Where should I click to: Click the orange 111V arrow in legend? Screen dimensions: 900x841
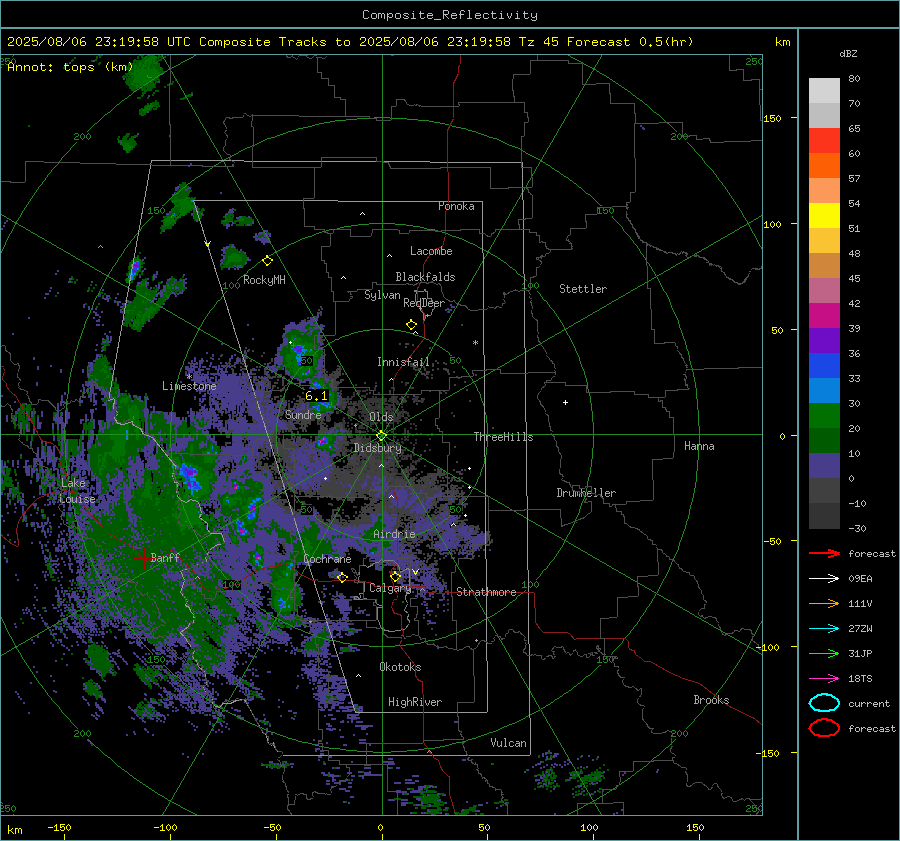(824, 603)
